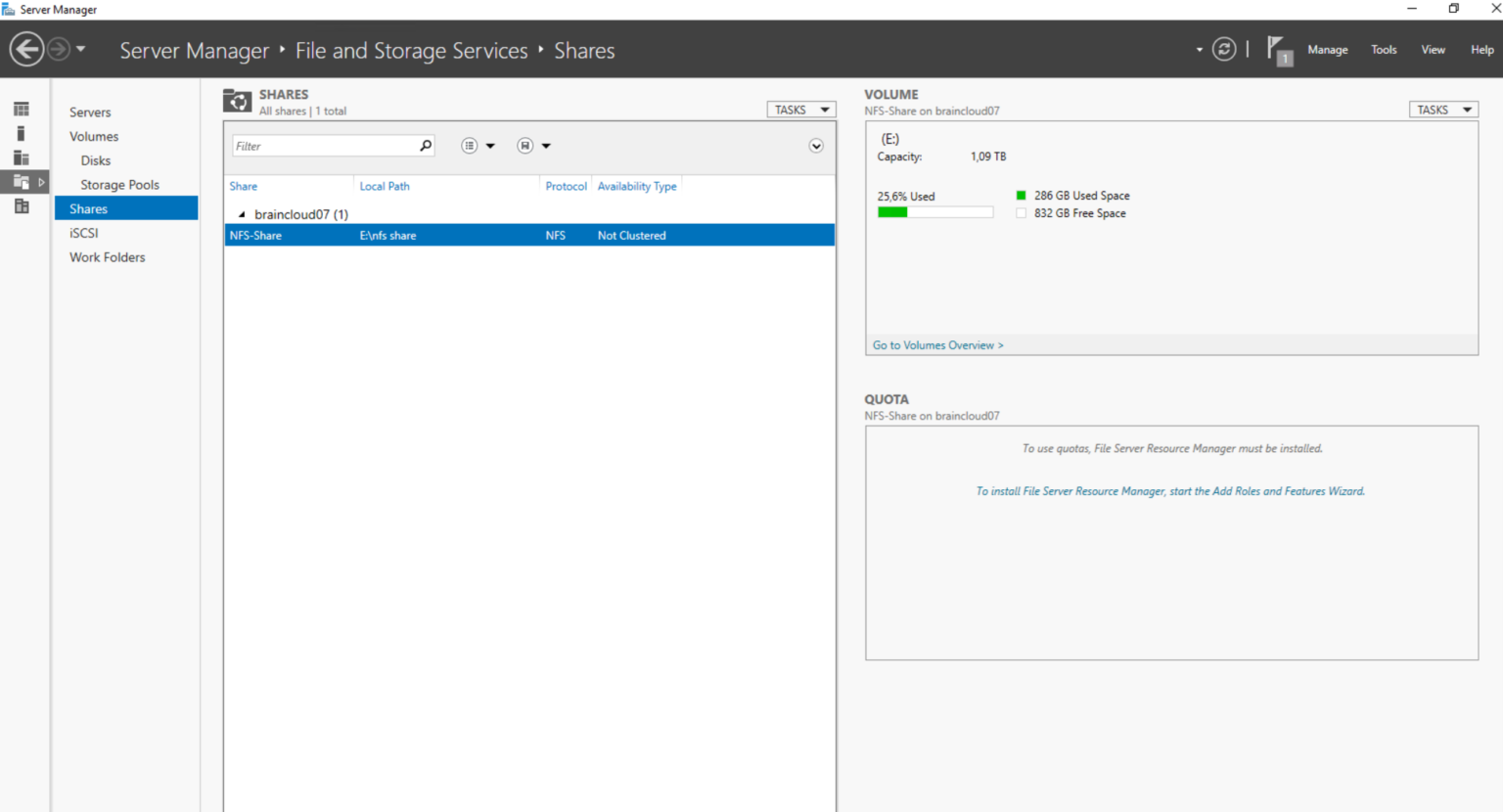Open the saved queries dropdown
Screen dimensions: 1503x812
point(533,146)
